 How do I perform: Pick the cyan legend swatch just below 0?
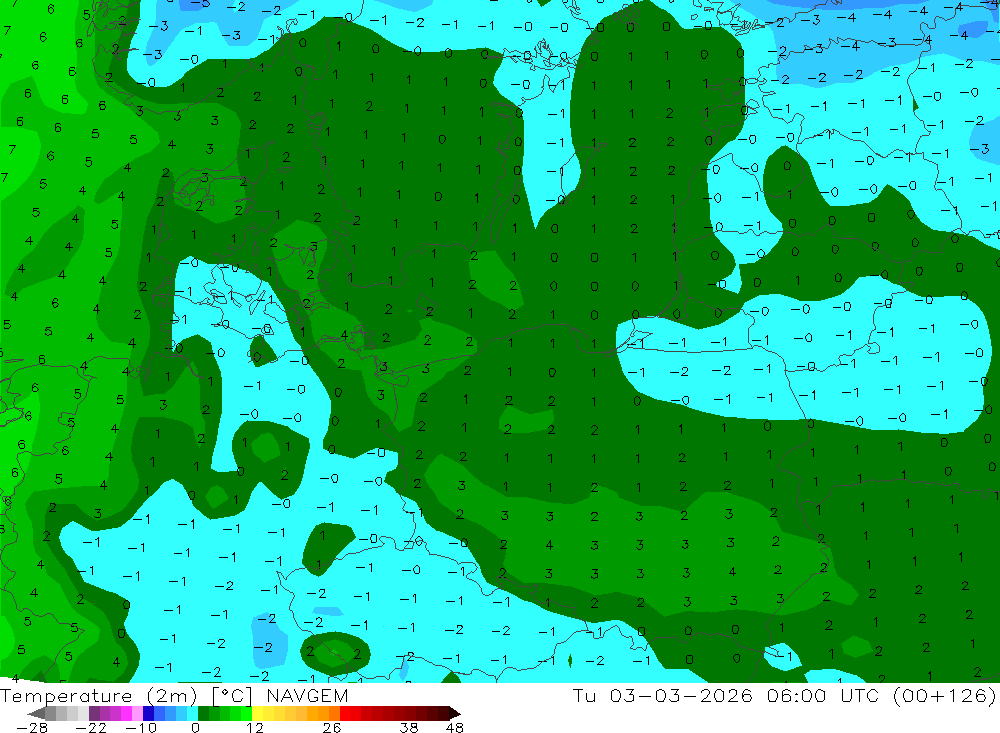[192, 713]
